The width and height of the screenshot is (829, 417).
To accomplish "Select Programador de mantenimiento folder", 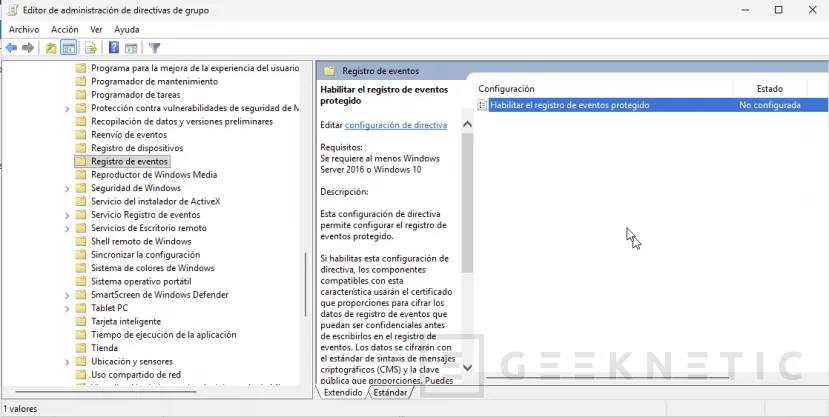I will (x=154, y=81).
